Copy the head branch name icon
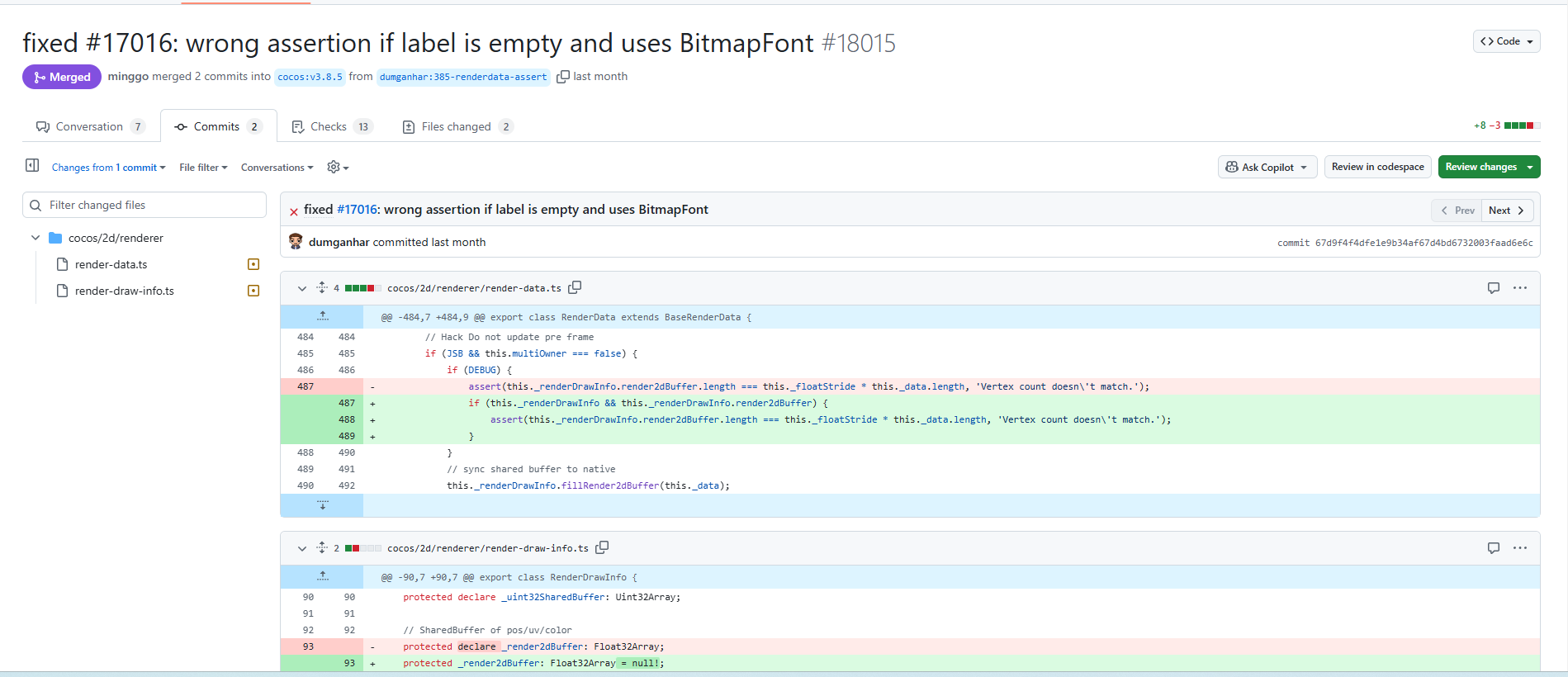 (563, 77)
